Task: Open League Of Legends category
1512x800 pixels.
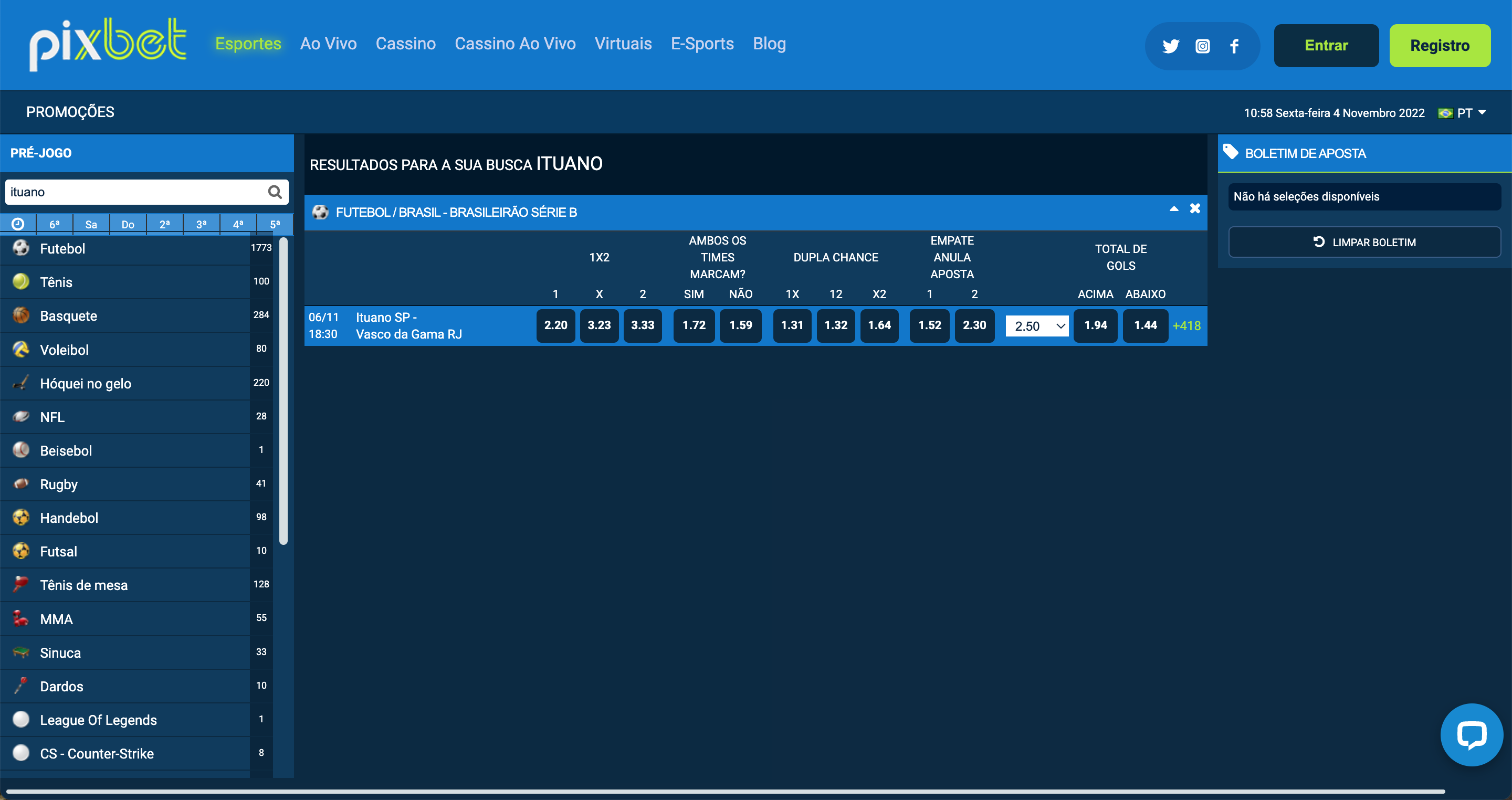Action: pyautogui.click(x=98, y=720)
